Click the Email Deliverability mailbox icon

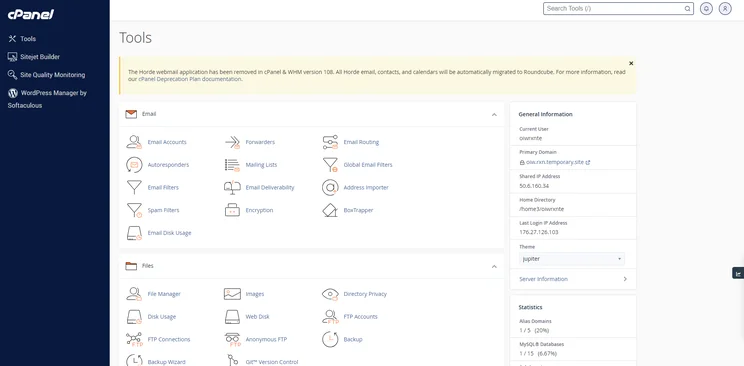pos(232,188)
